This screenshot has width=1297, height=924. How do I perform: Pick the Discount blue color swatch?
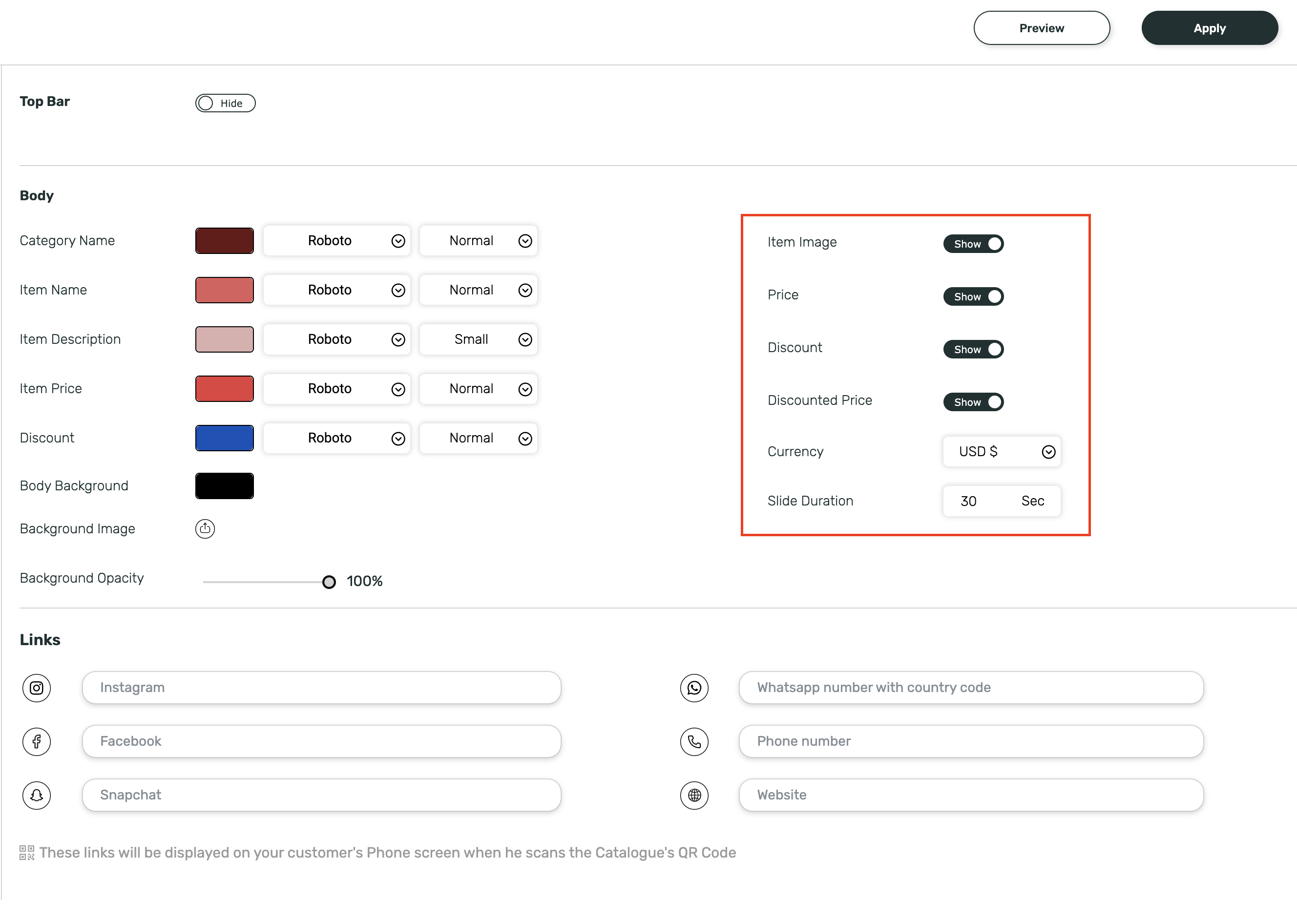click(x=225, y=438)
